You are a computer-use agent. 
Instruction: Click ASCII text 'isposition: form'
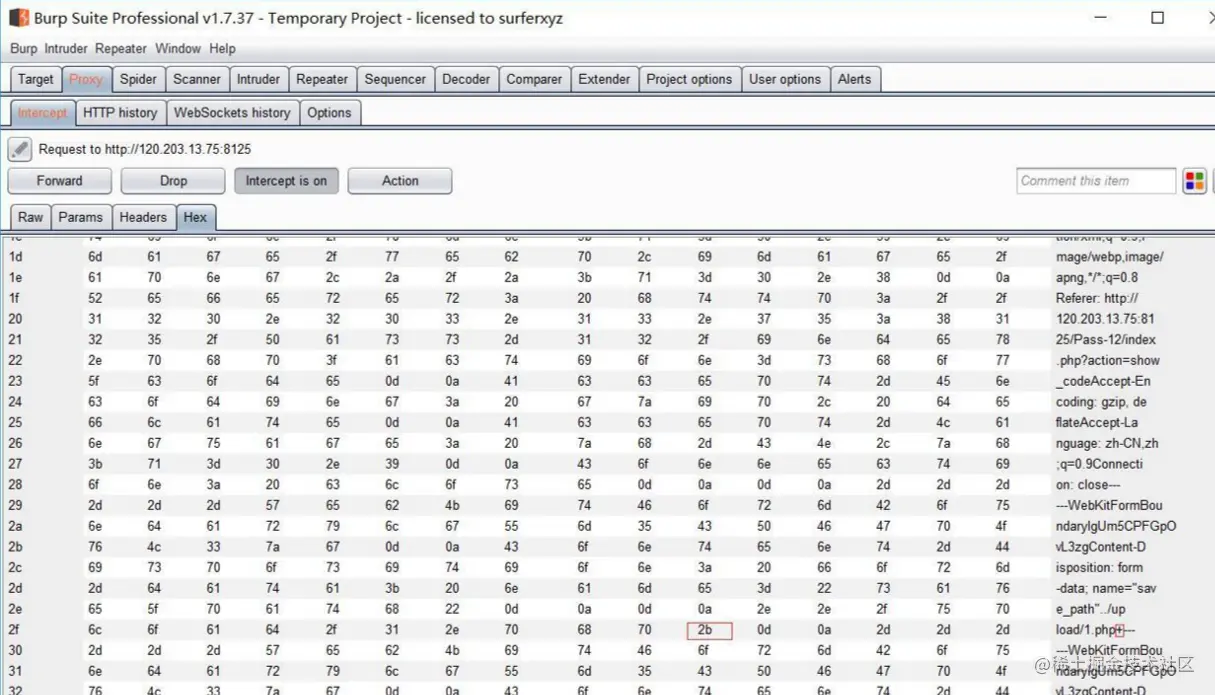click(1099, 567)
